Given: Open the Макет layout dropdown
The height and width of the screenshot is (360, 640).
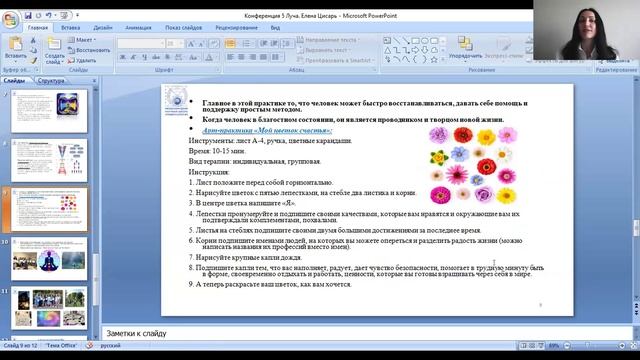Looking at the screenshot, I should coord(82,40).
